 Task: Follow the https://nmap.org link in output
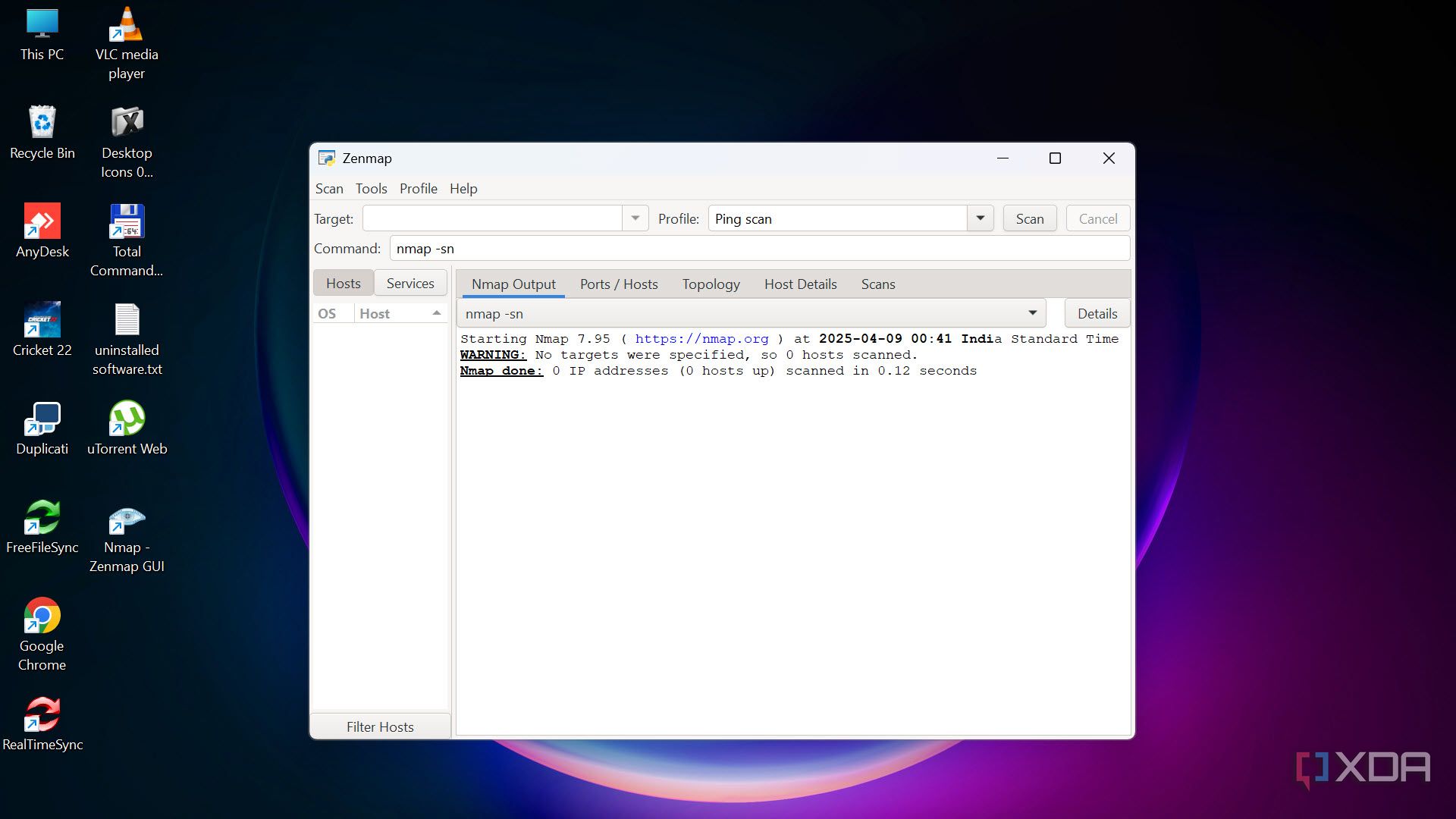tap(701, 339)
